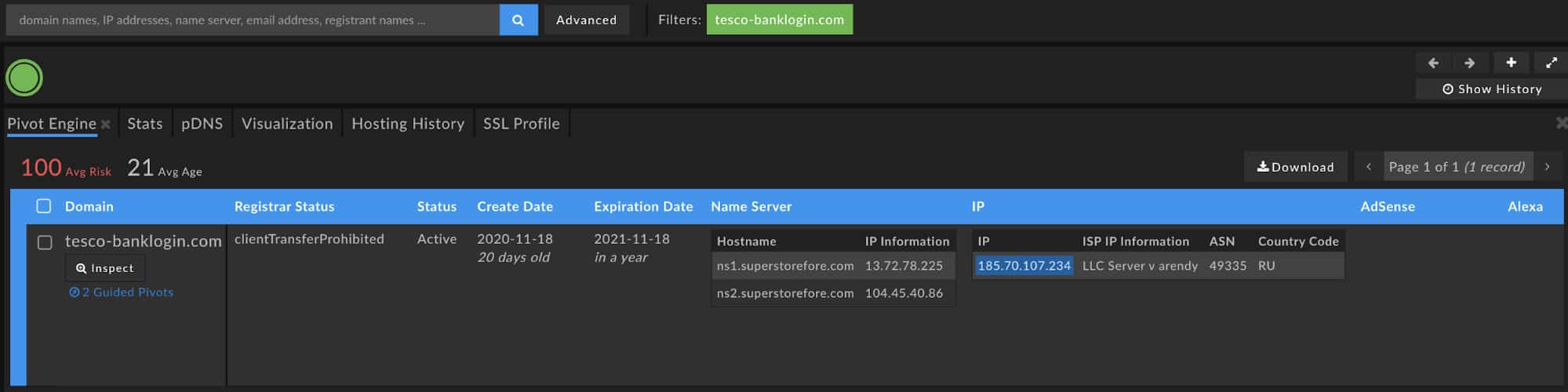The image size is (1568, 392).
Task: Sort by Domain column header
Action: [89, 206]
